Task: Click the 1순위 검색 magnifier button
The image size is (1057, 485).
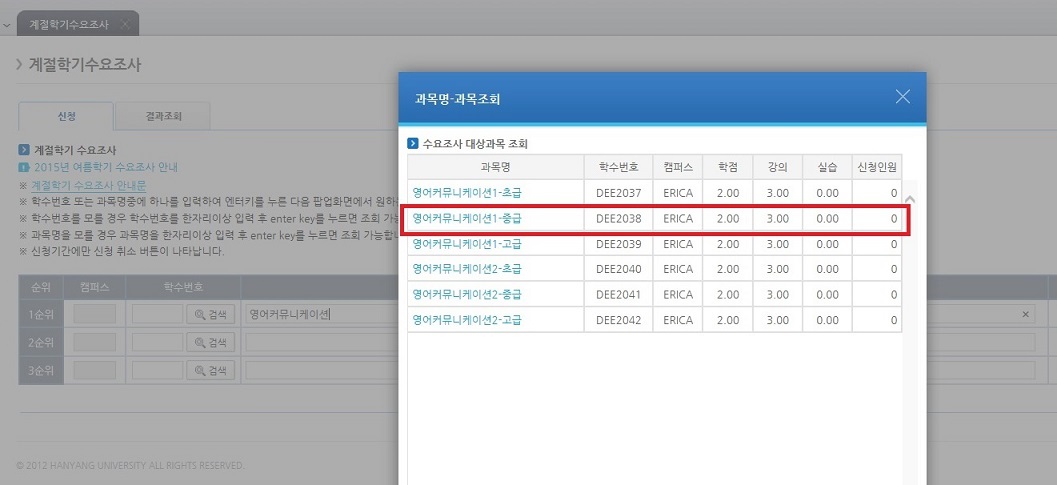Action: coord(210,314)
